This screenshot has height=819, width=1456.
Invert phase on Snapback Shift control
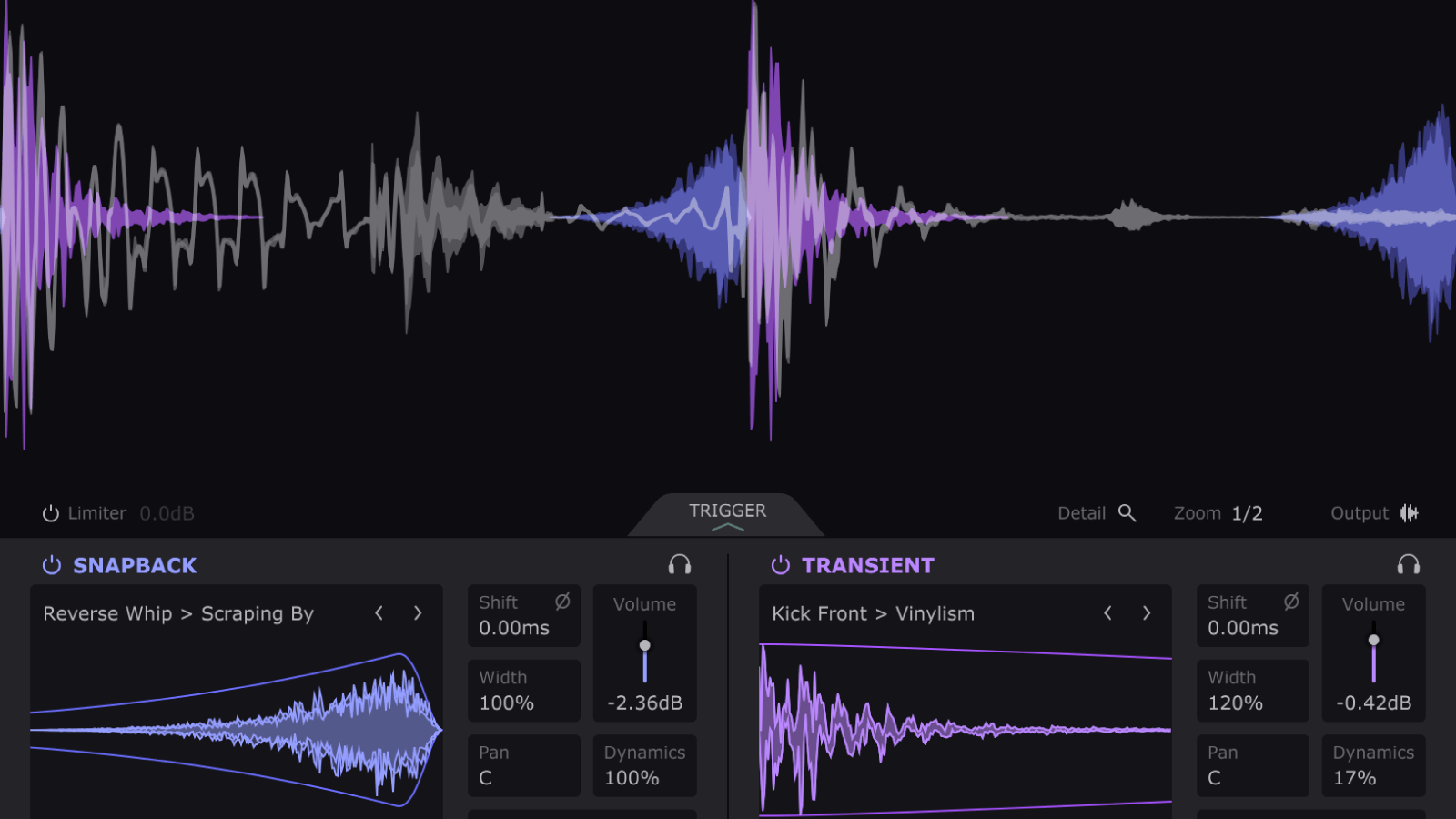click(x=561, y=600)
